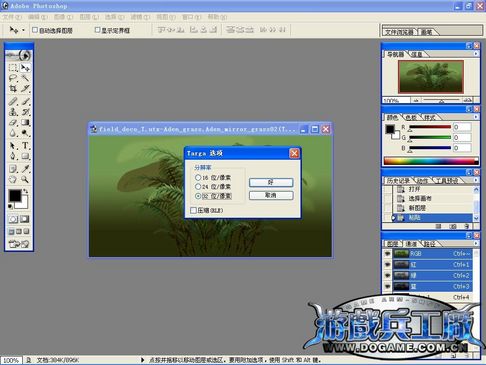The width and height of the screenshot is (486, 365).
Task: Select the Blur tool
Action: tap(13, 133)
